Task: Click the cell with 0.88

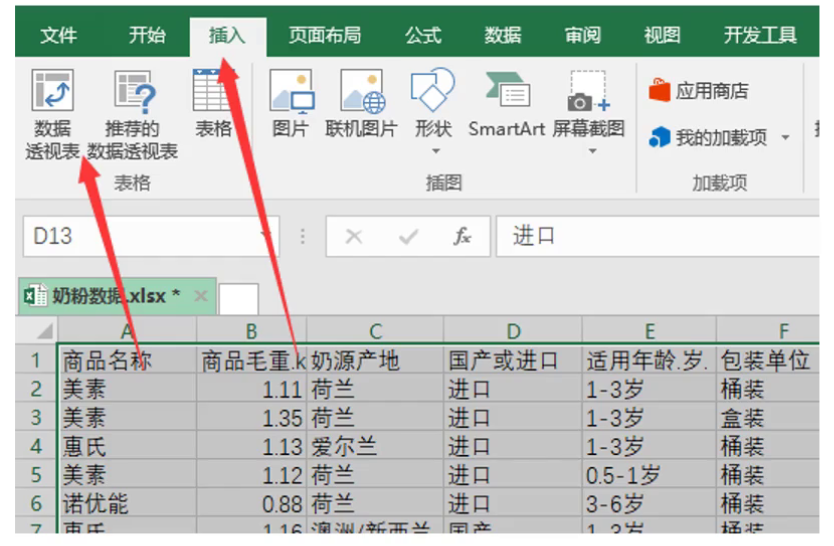Action: point(252,503)
